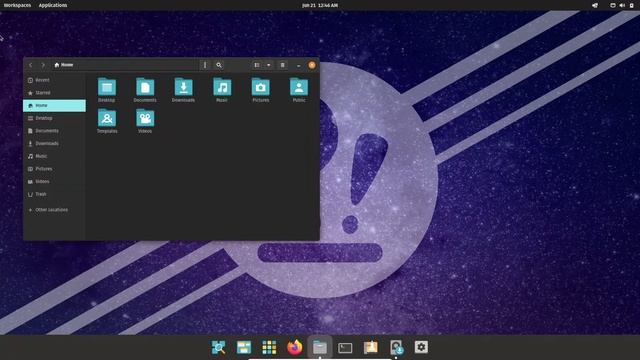
Task: Toggle list/grid view button in Files
Action: 257,65
